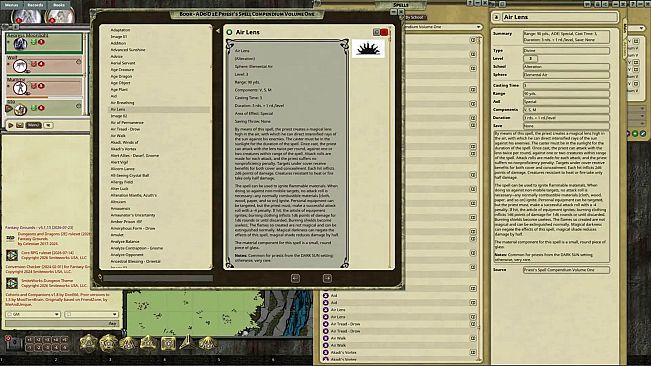Image resolution: width=651 pixels, height=366 pixels.
Task: Click the School field reading Alteration
Action: point(566,66)
